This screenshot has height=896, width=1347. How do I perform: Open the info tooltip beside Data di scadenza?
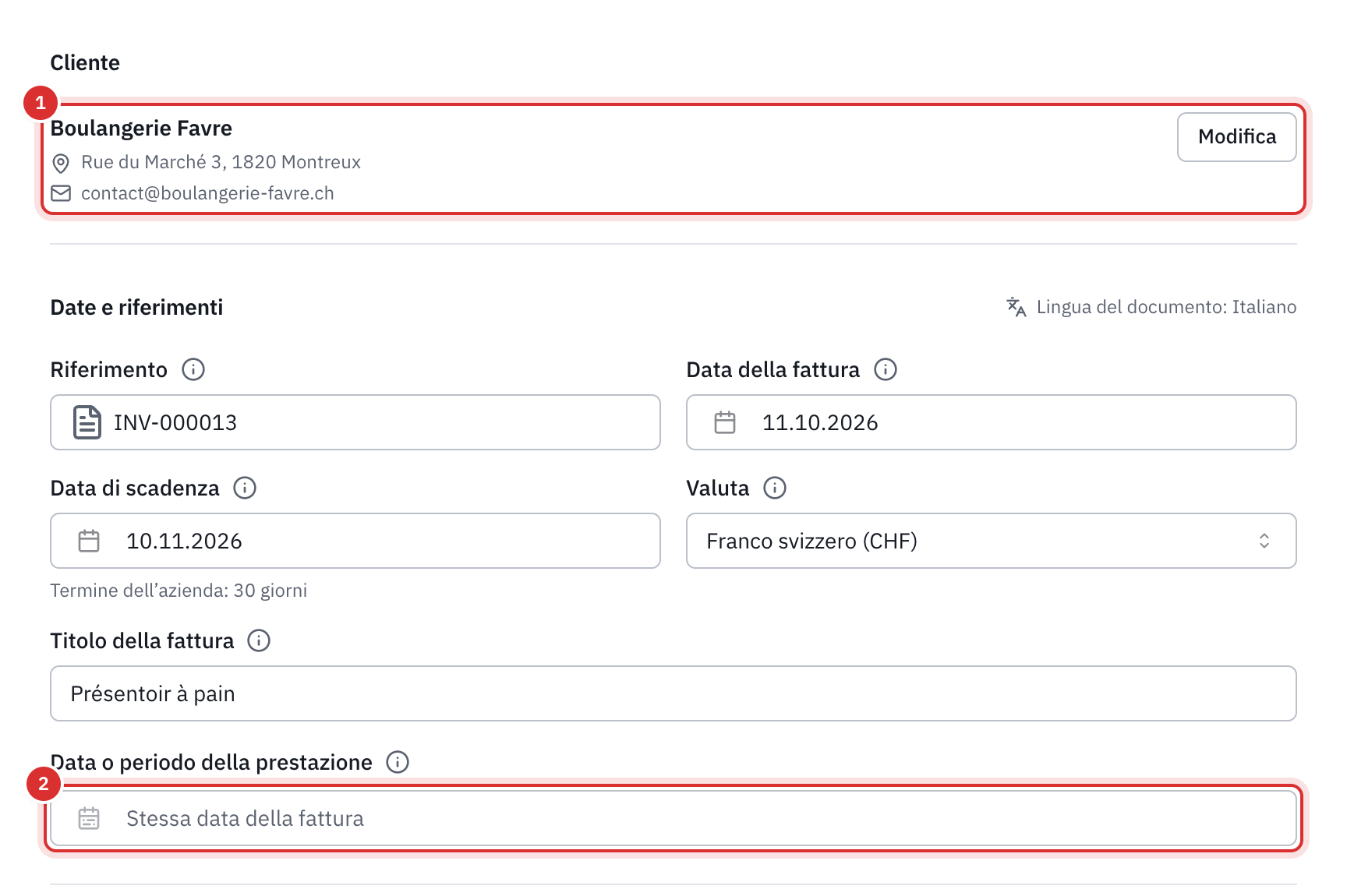(x=245, y=488)
